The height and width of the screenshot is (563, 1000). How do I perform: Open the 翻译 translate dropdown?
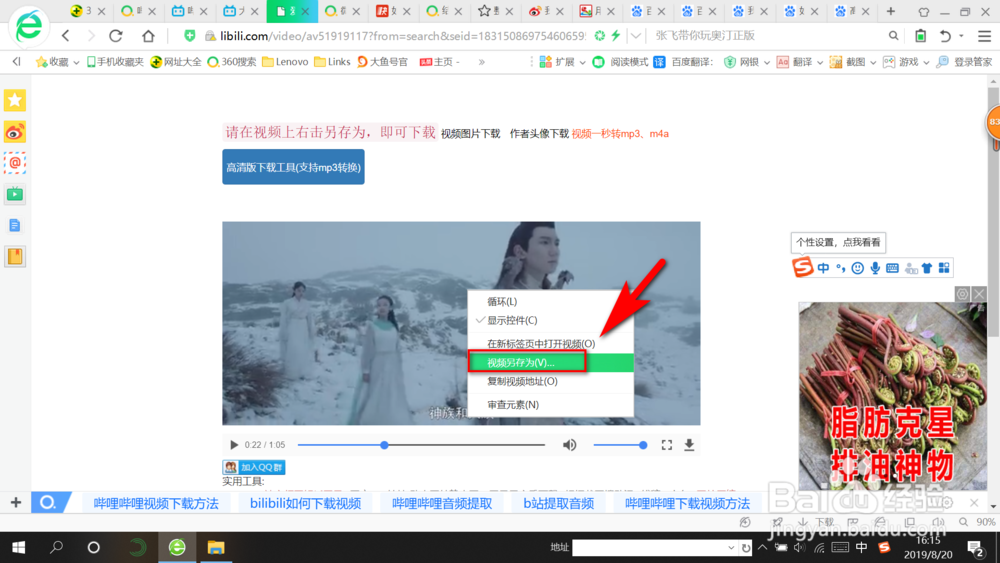800,62
